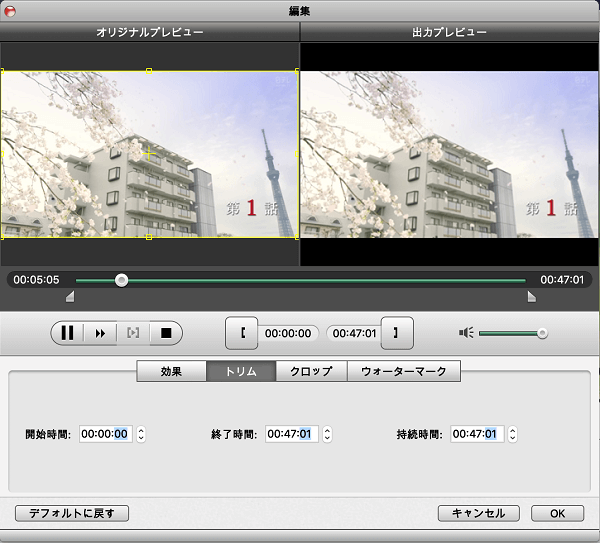Click the right trim marker triangle
600x543 pixels.
coord(531,297)
